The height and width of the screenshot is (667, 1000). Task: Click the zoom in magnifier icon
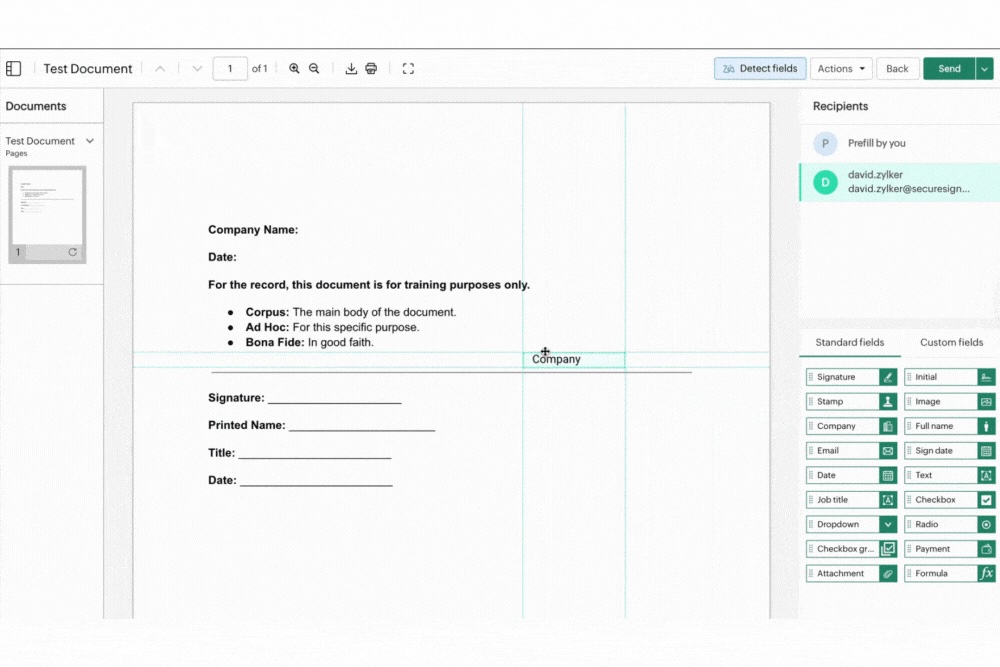point(294,69)
